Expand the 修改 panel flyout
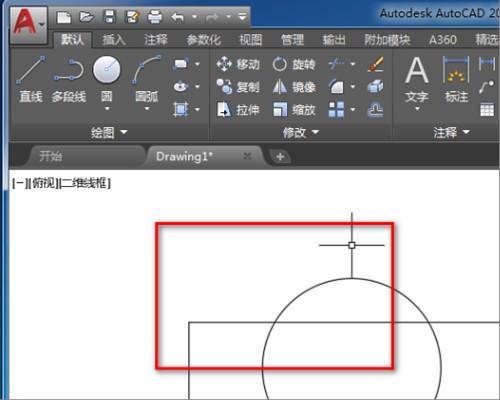The height and width of the screenshot is (400, 500). point(301,132)
